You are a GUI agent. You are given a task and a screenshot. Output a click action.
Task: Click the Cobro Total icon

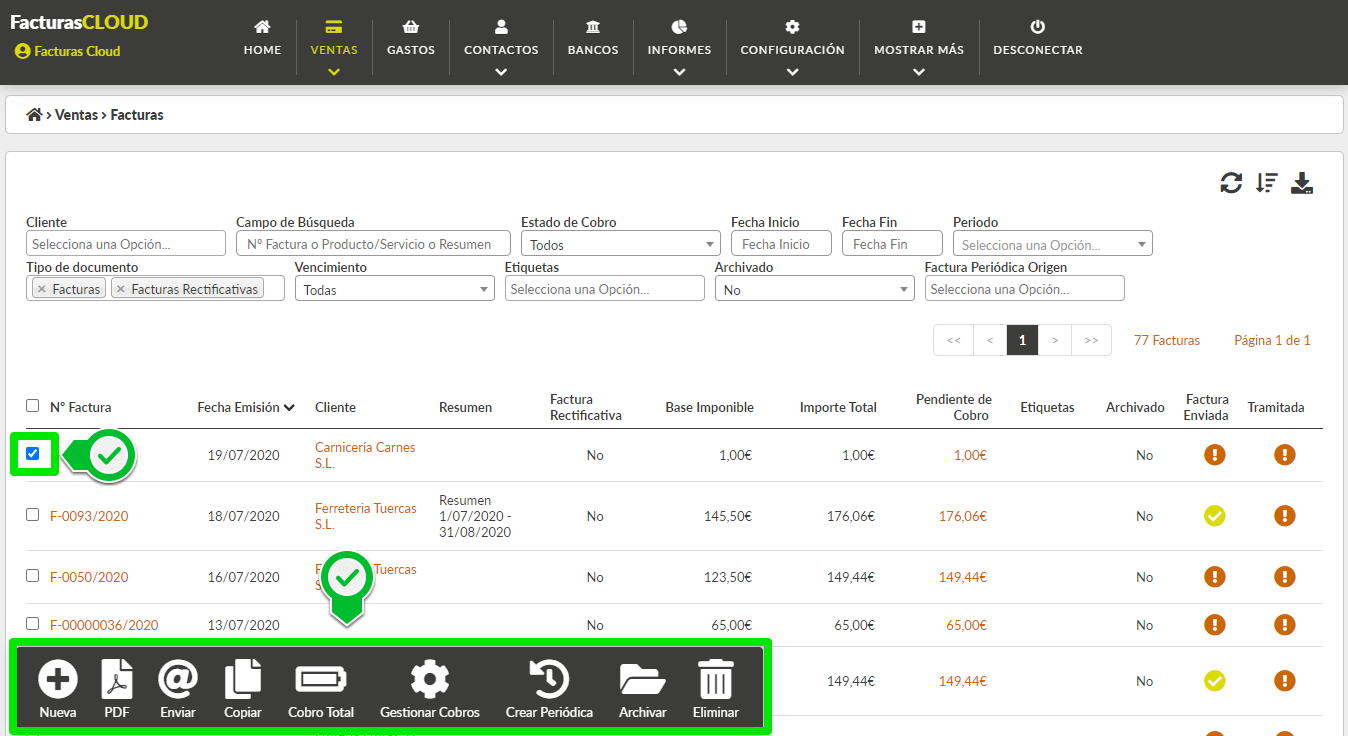tap(321, 681)
